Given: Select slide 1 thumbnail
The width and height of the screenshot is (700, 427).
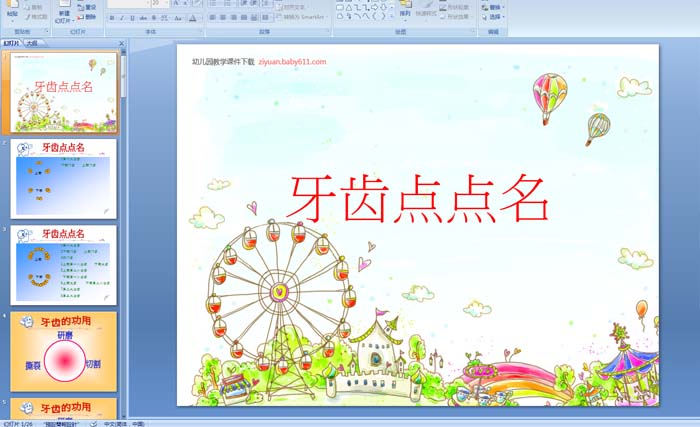Looking at the screenshot, I should 63,92.
